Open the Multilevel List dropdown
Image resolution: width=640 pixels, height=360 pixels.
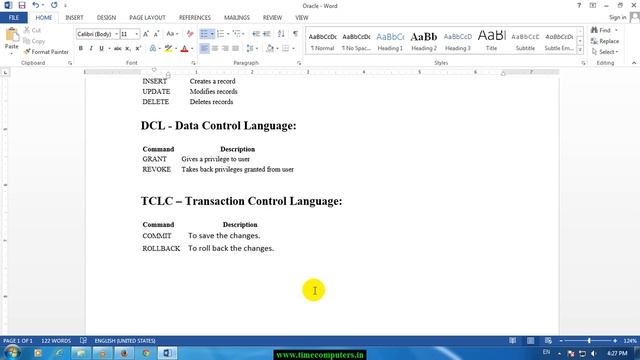click(243, 34)
